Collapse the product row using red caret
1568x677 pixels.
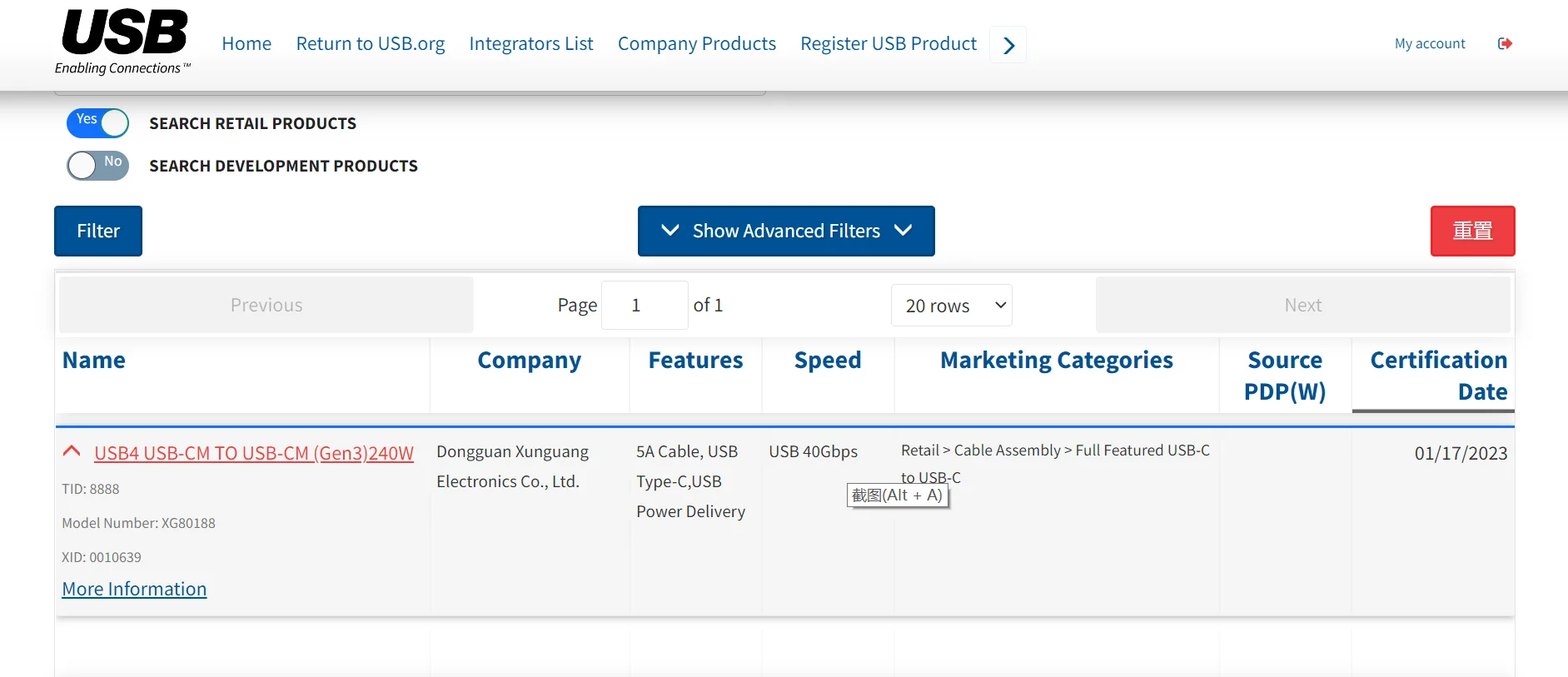tap(72, 451)
